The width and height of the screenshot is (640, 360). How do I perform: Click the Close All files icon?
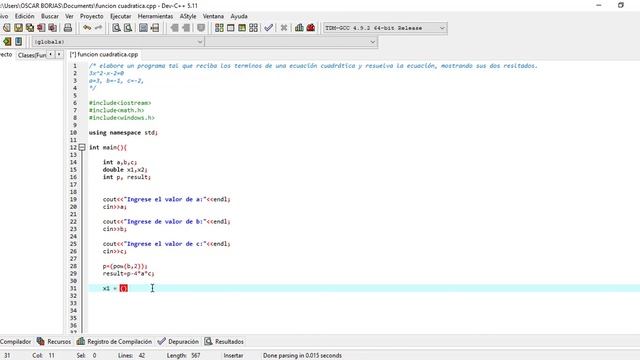point(53,28)
